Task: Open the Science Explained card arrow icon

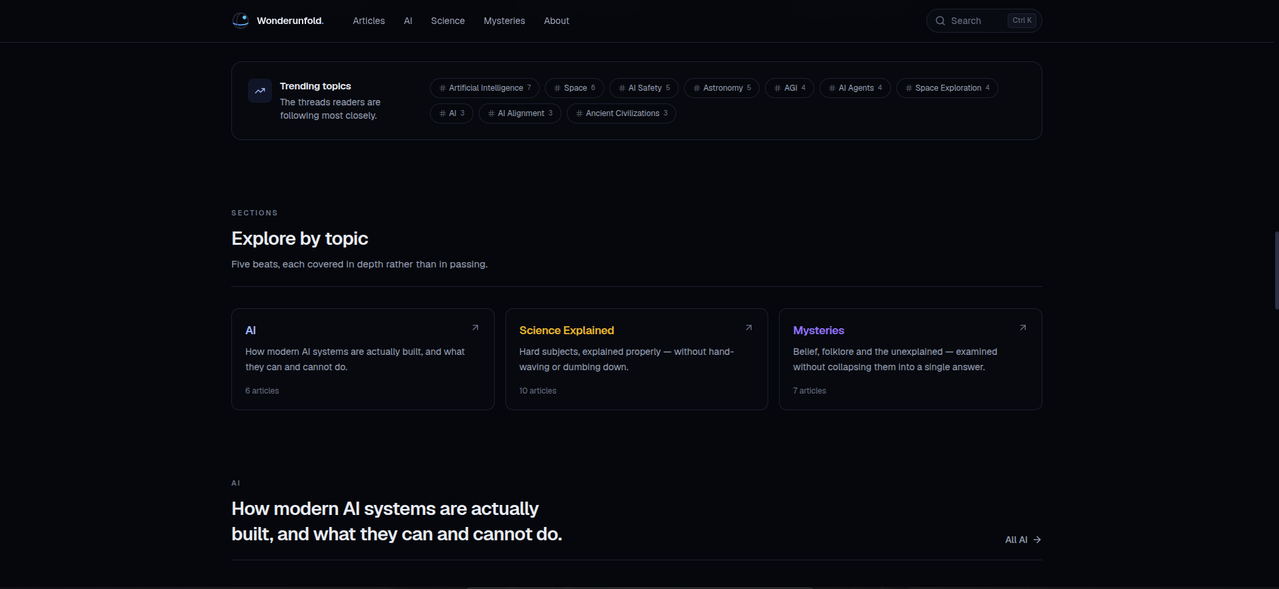Action: click(x=748, y=328)
